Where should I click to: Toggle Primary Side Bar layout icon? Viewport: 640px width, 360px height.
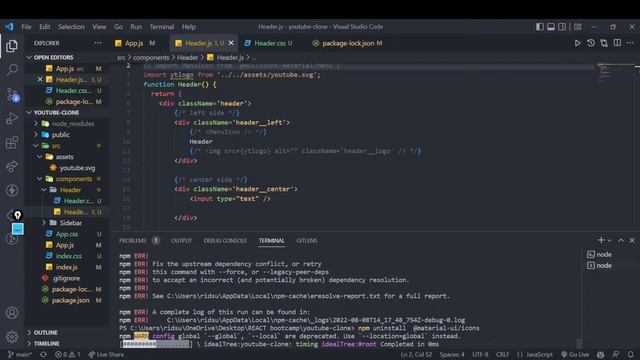[x=540, y=27]
